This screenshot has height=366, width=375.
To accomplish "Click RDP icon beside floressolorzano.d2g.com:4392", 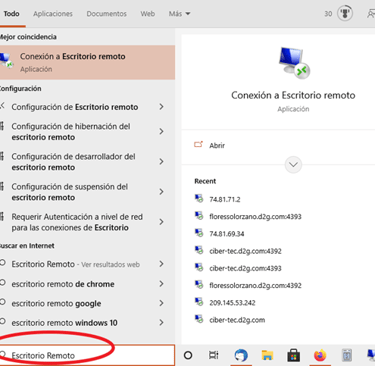I will (199, 285).
